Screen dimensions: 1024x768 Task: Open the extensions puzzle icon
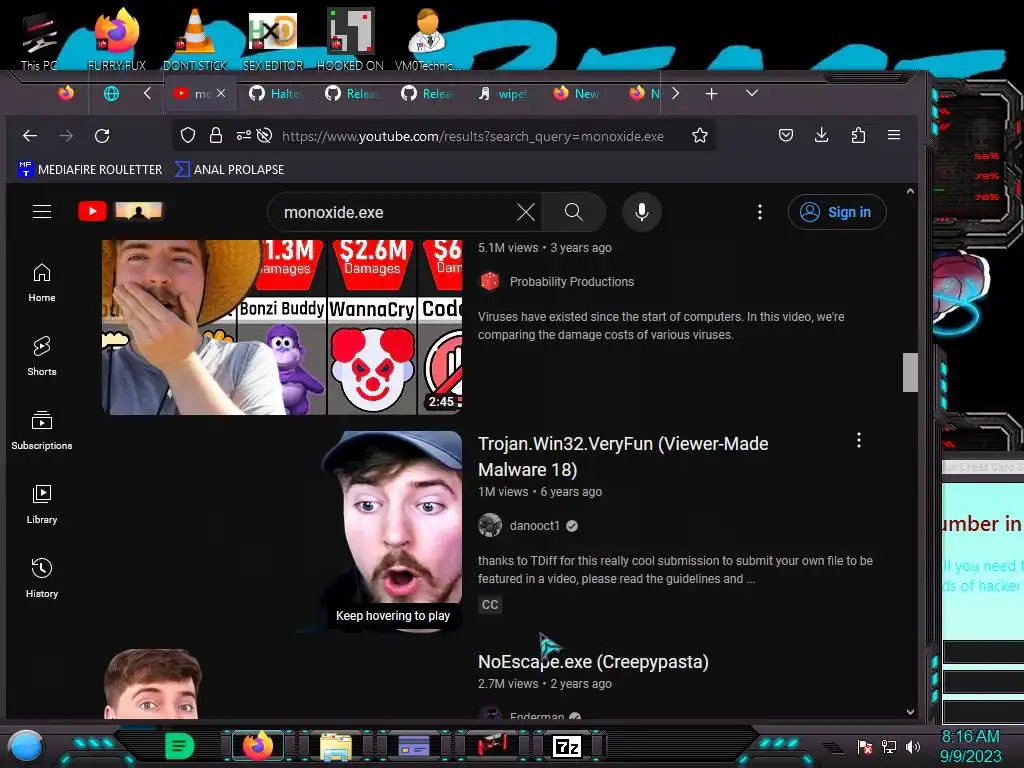tap(858, 135)
